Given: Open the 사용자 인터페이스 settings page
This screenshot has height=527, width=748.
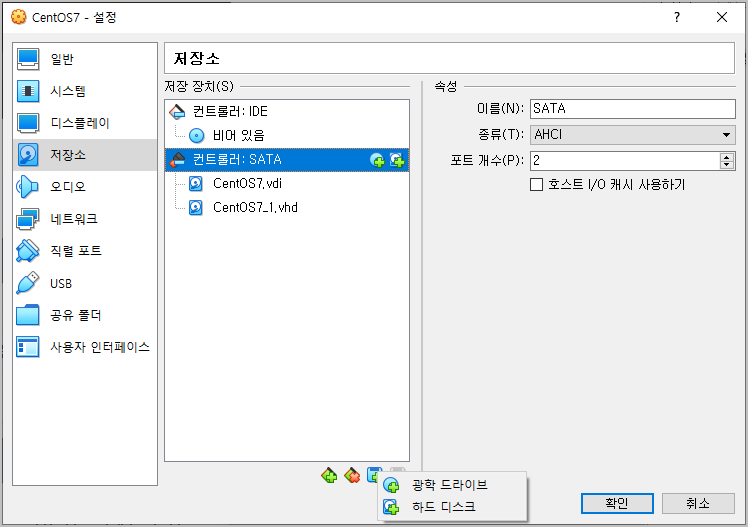Looking at the screenshot, I should point(85,347).
